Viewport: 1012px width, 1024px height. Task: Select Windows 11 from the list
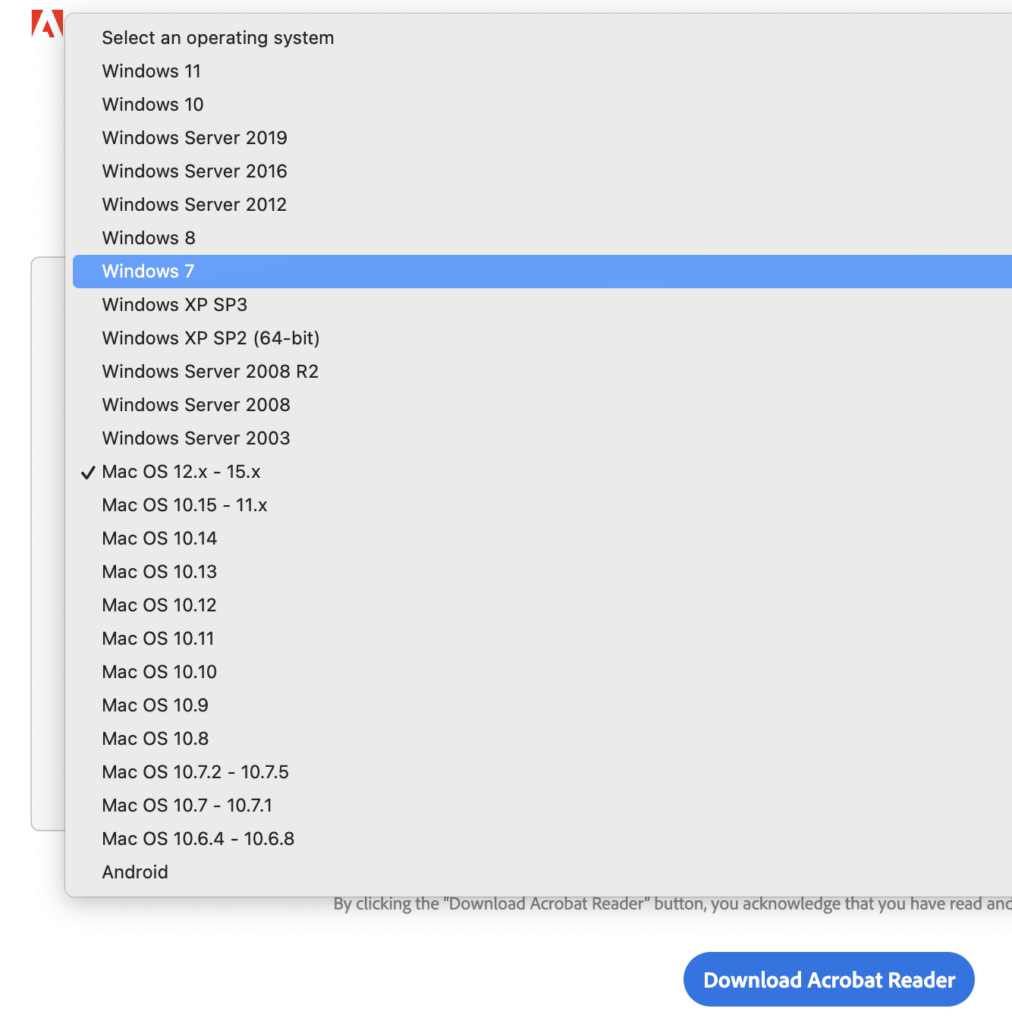pos(151,71)
